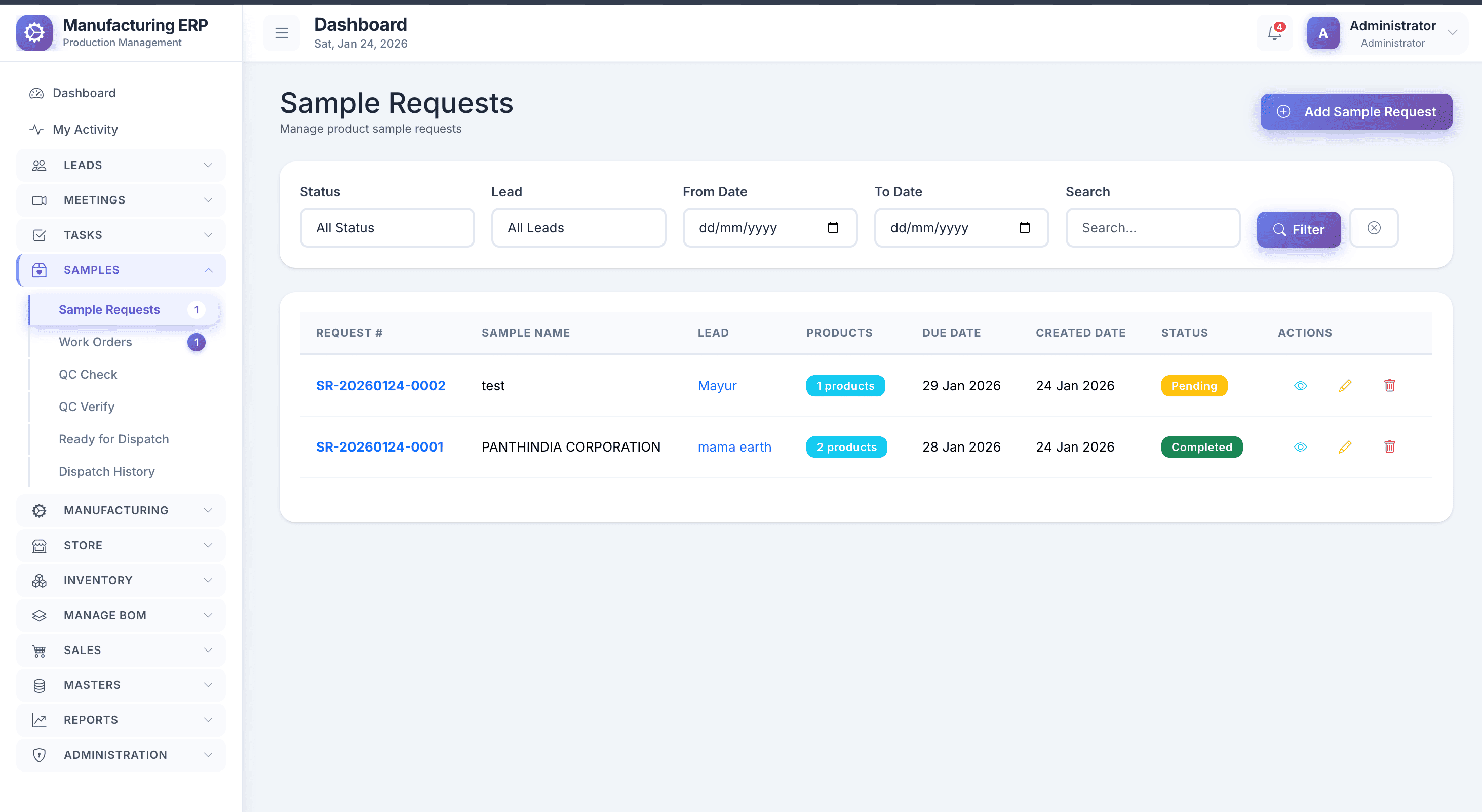Open the All Status dropdown

click(x=387, y=228)
